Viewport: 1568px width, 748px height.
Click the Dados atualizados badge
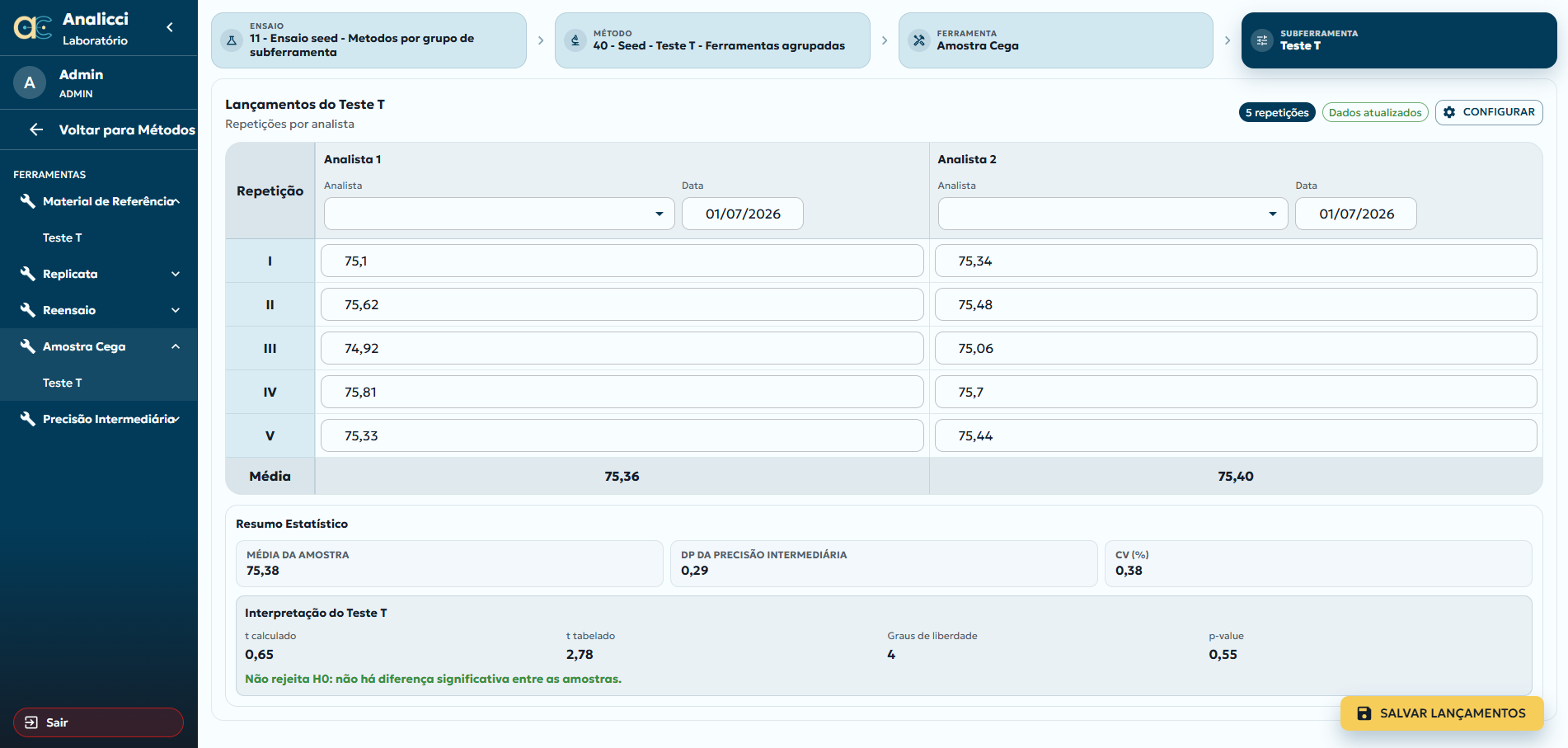(1375, 112)
